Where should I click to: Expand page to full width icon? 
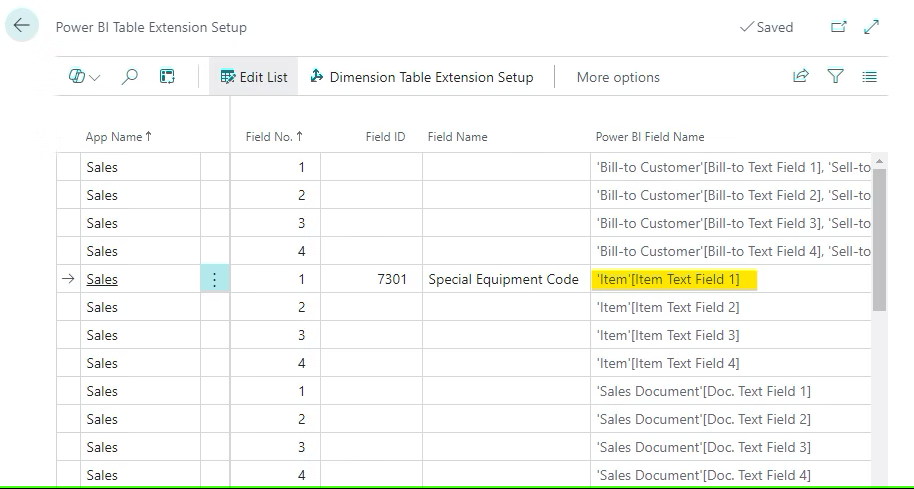click(x=871, y=27)
